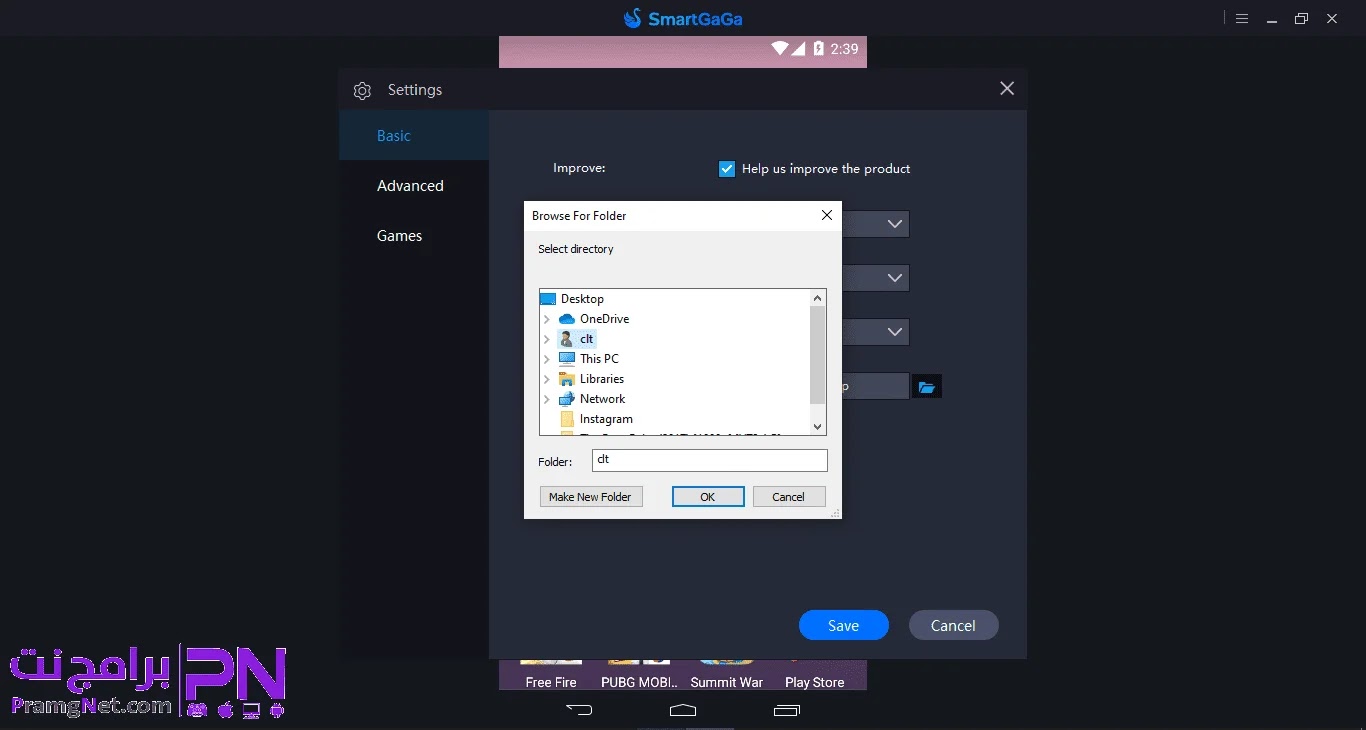This screenshot has width=1366, height=730.
Task: Select Network in the folder tree
Action: [x=602, y=399]
